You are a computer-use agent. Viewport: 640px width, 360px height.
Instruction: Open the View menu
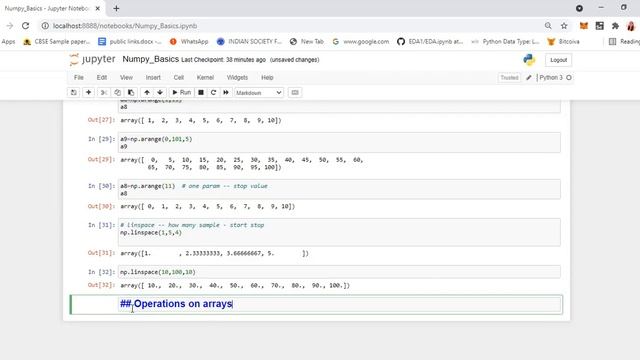(126, 78)
